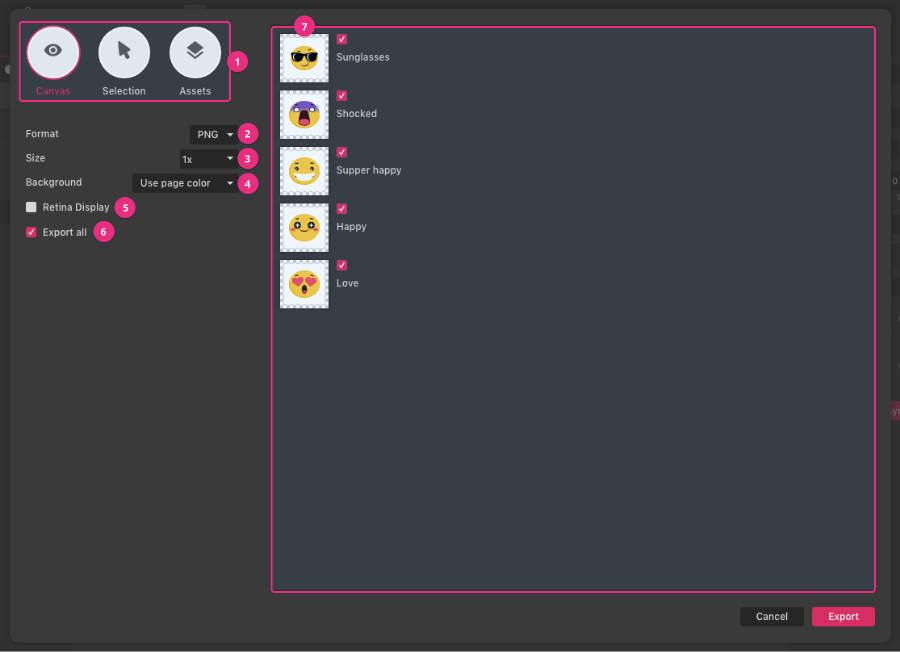Viewport: 900px width, 652px height.
Task: Click the Shocked emoji thumbnail
Action: tap(304, 114)
